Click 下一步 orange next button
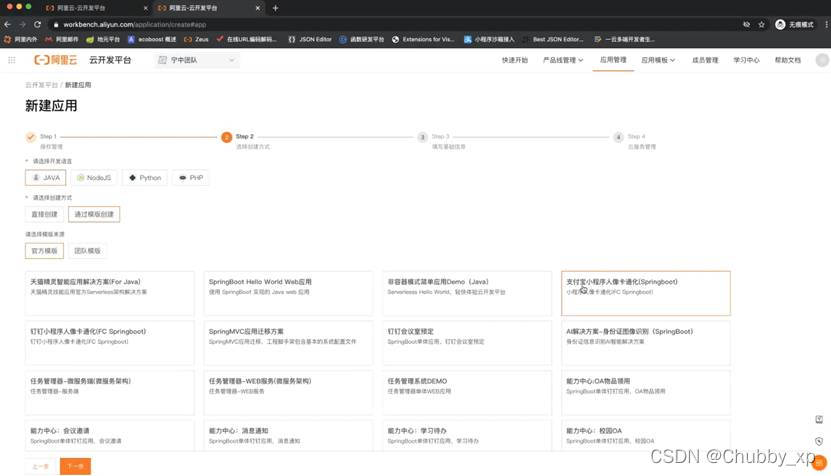This screenshot has width=831, height=476. tap(75, 466)
